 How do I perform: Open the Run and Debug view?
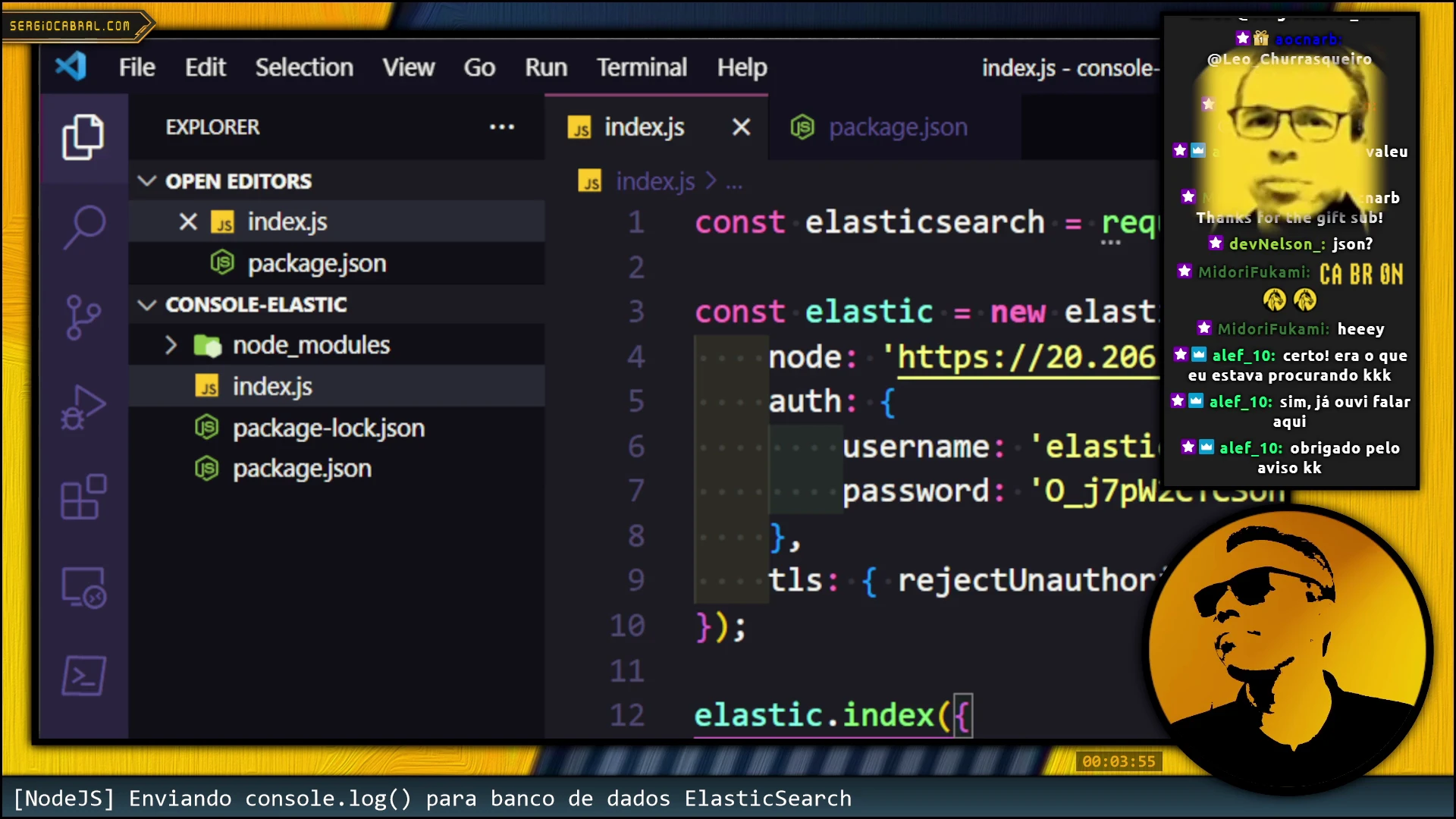pyautogui.click(x=83, y=407)
